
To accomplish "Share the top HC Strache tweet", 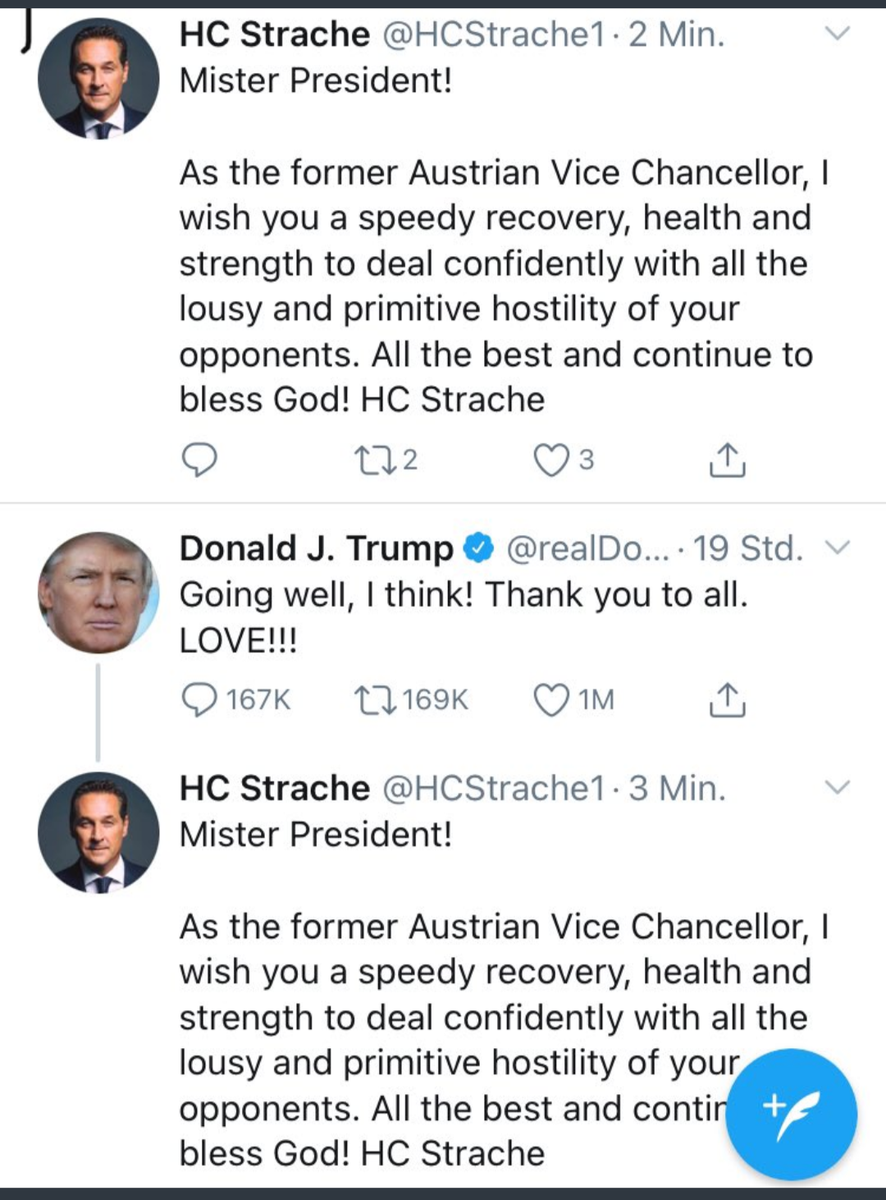I will point(727,460).
